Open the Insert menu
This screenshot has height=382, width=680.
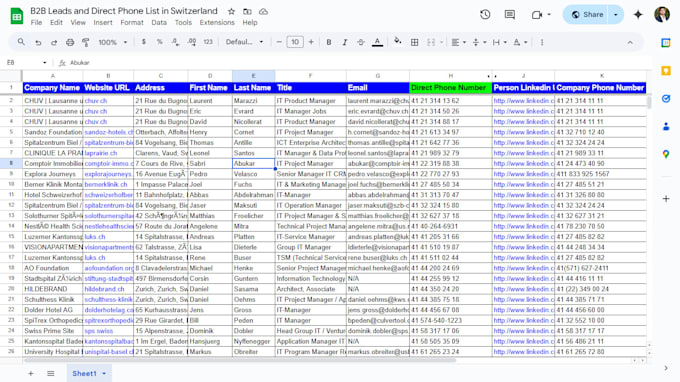103,23
